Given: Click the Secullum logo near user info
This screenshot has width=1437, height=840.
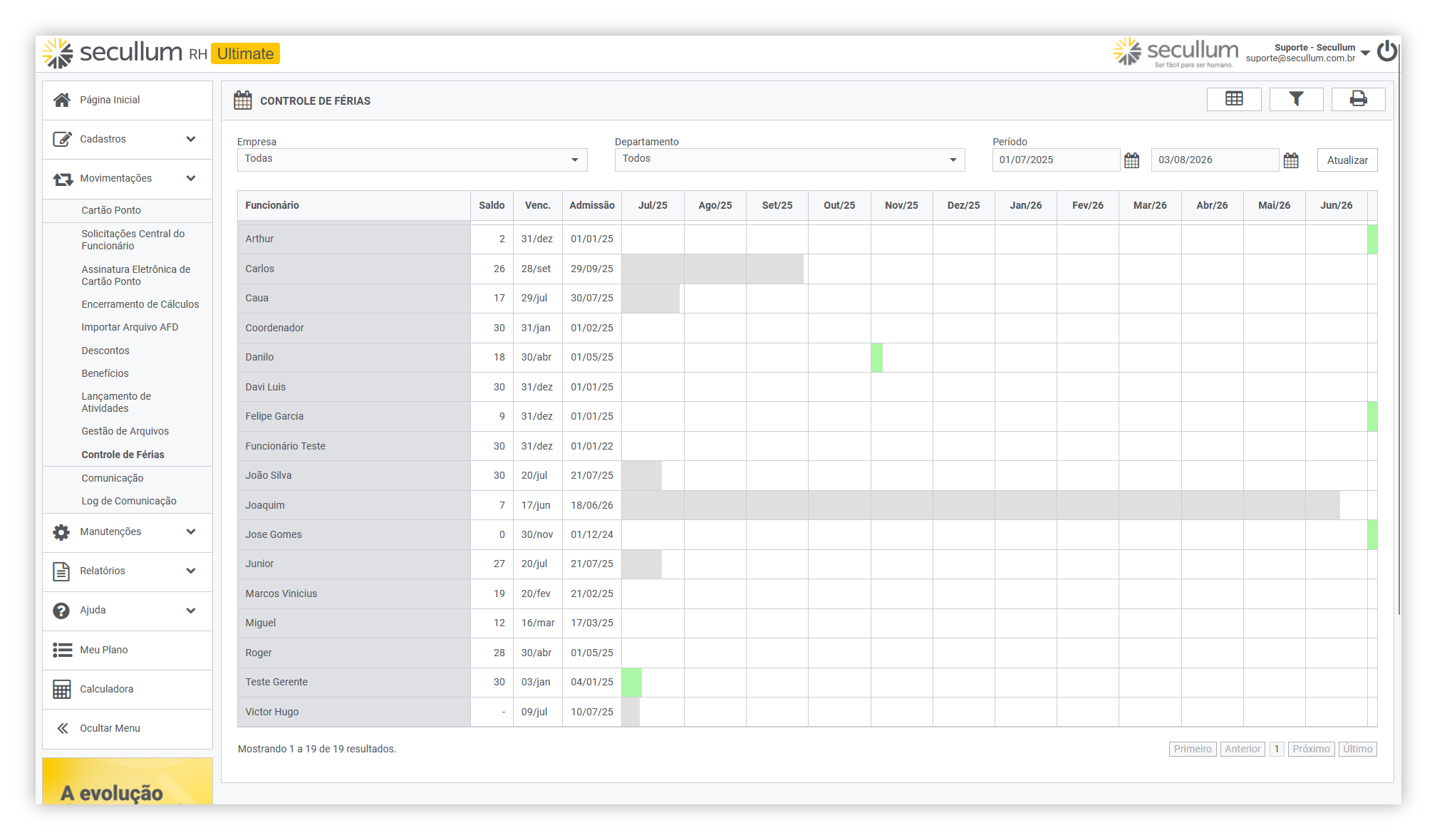Looking at the screenshot, I should (x=1176, y=53).
